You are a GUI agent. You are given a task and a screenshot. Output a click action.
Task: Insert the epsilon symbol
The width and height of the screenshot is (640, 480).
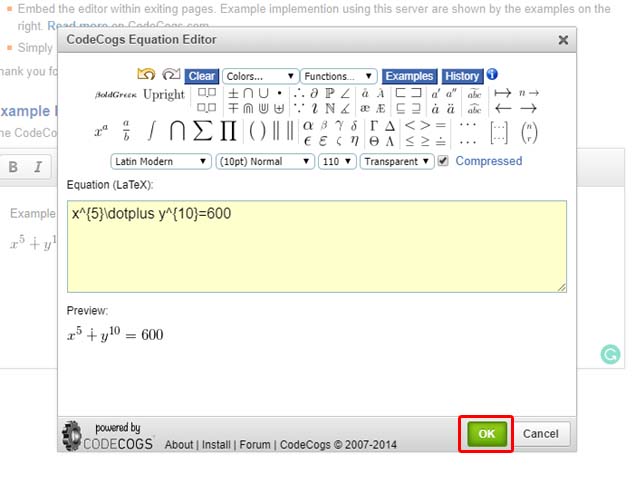308,141
